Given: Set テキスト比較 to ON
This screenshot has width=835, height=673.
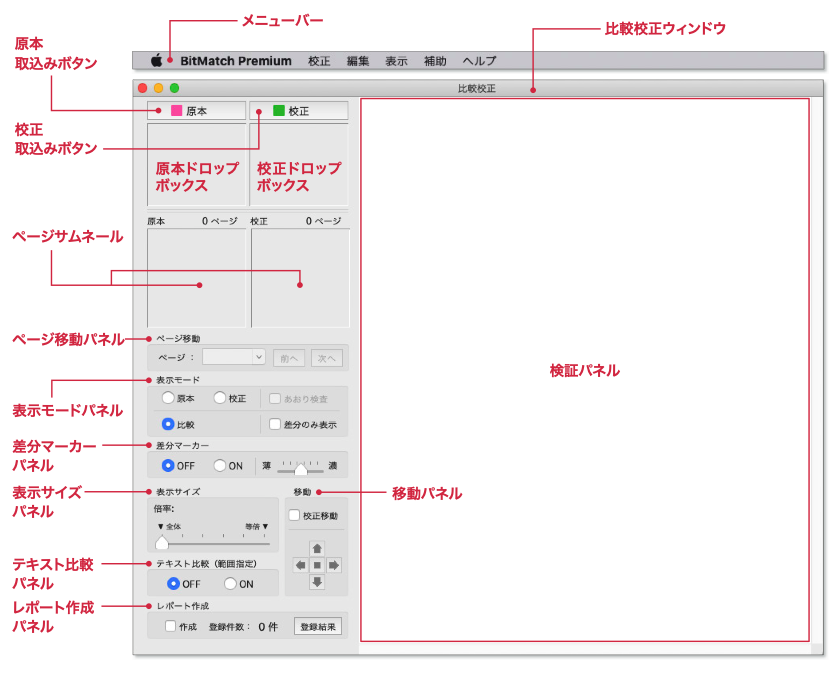Looking at the screenshot, I should pos(230,584).
